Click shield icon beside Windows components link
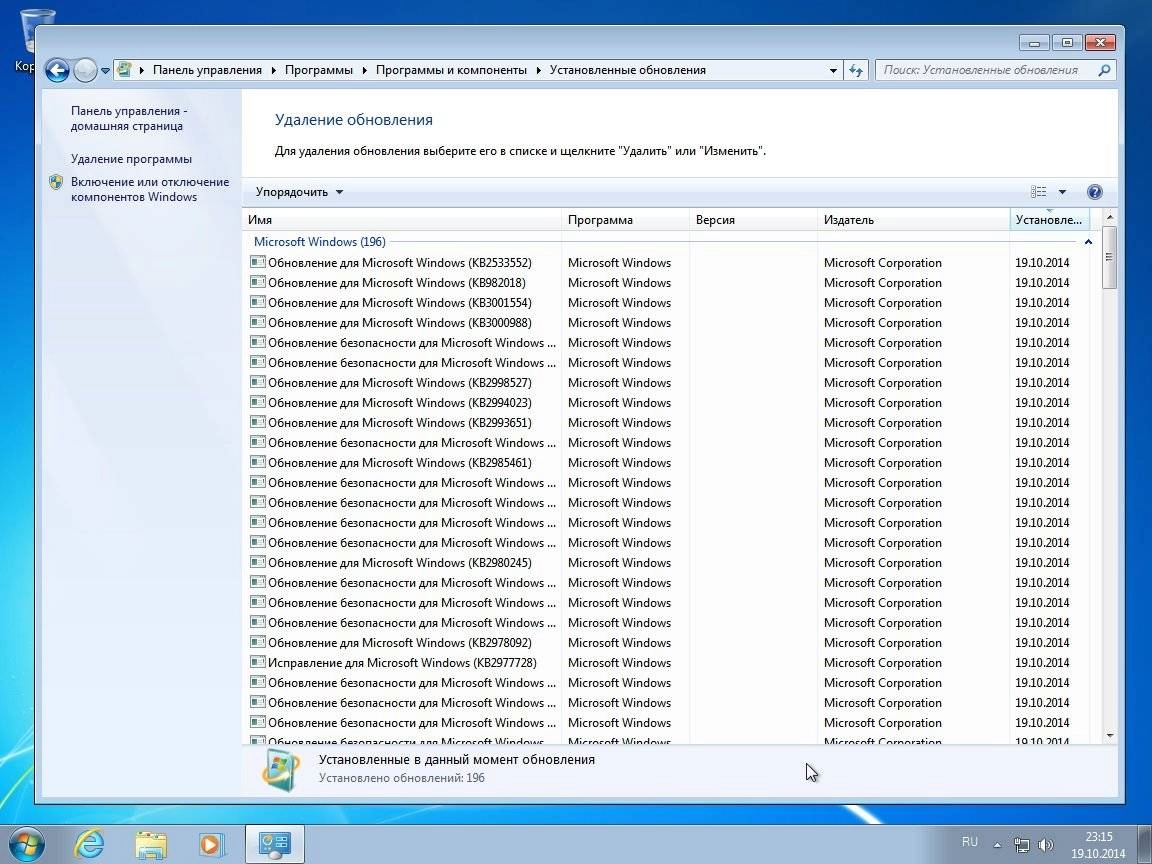The width and height of the screenshot is (1152, 864). pyautogui.click(x=56, y=182)
